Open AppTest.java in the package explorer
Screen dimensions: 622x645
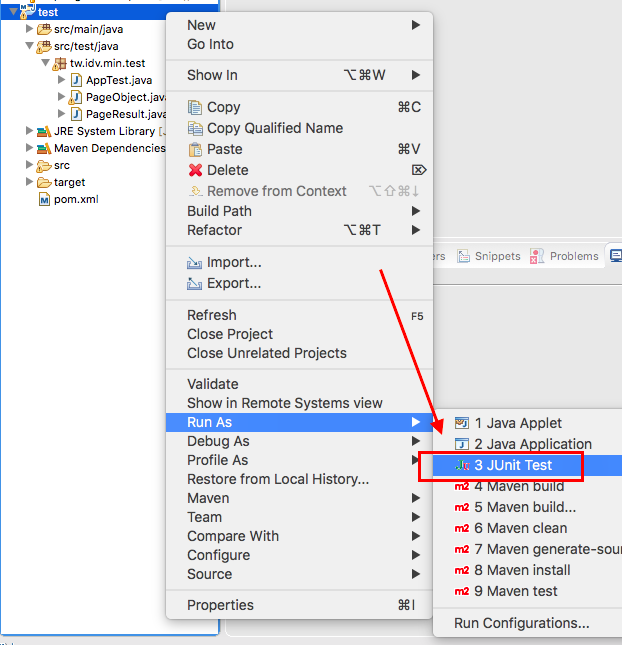click(x=118, y=80)
